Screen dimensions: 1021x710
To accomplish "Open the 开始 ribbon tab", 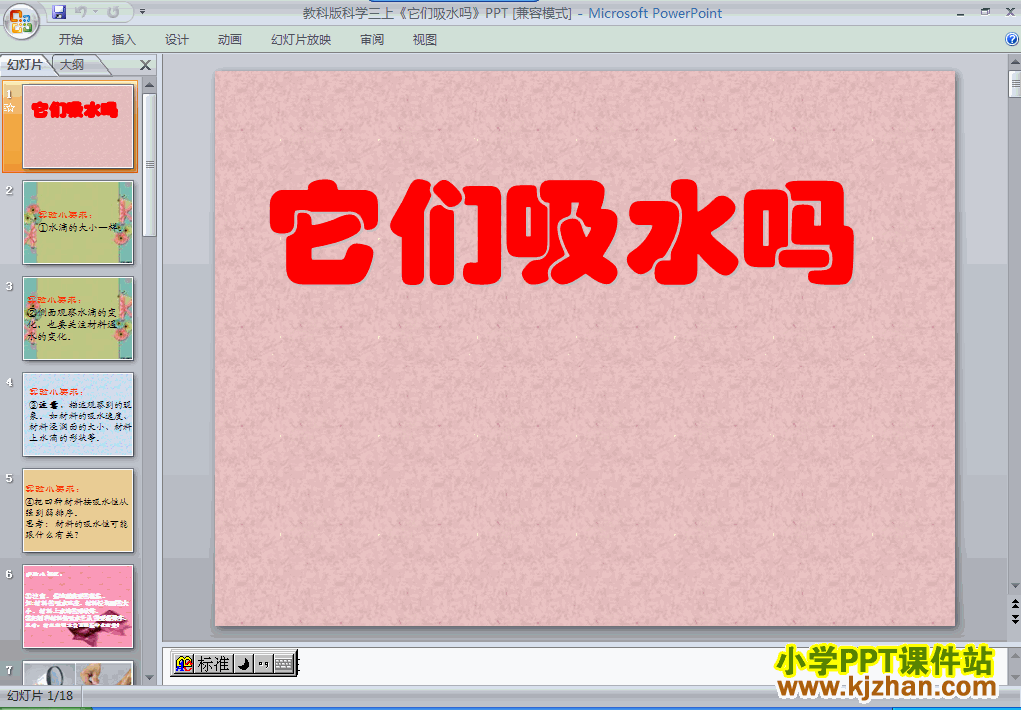I will click(71, 40).
